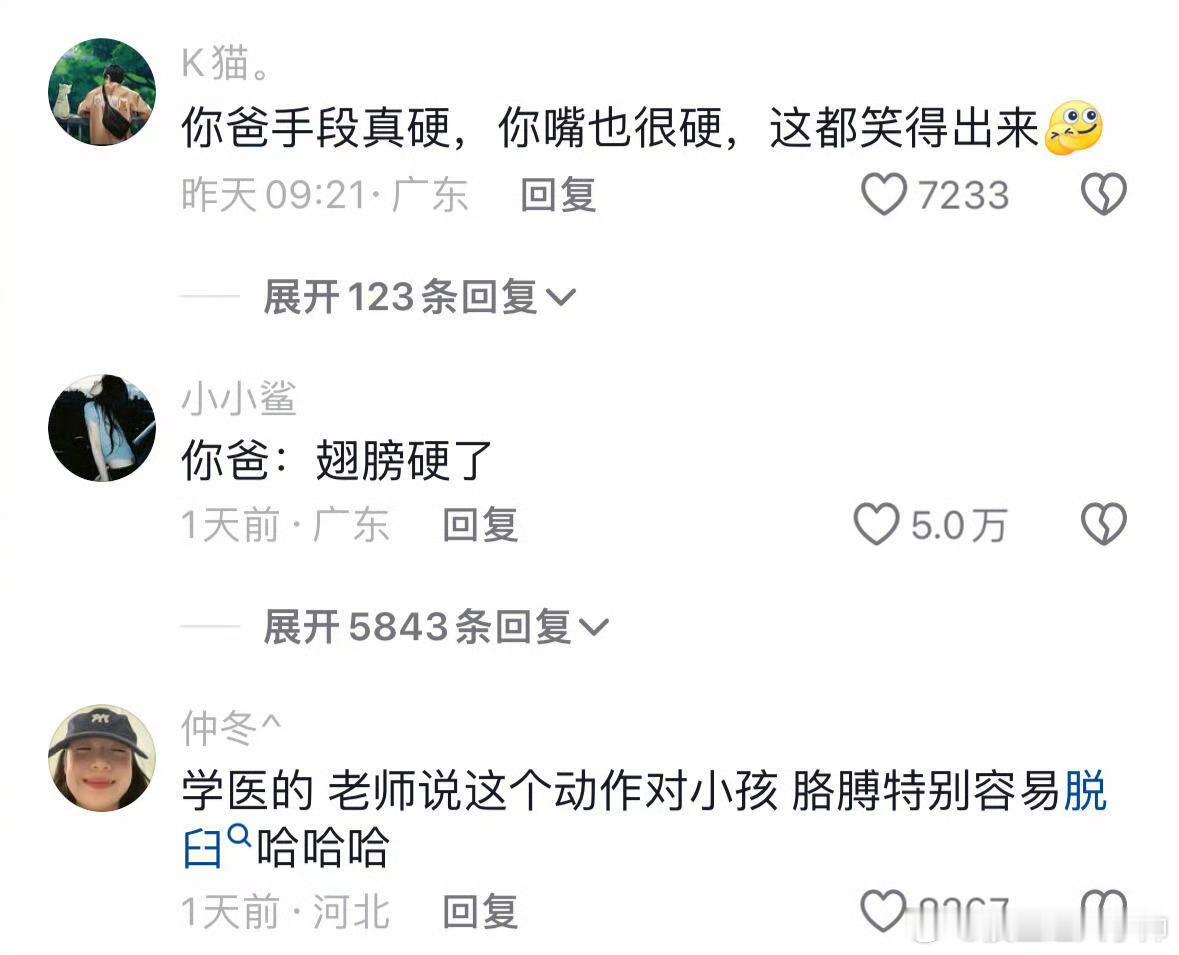Like 仲冬^'s comment about 脱臼
The image size is (1179, 955).
click(x=883, y=911)
